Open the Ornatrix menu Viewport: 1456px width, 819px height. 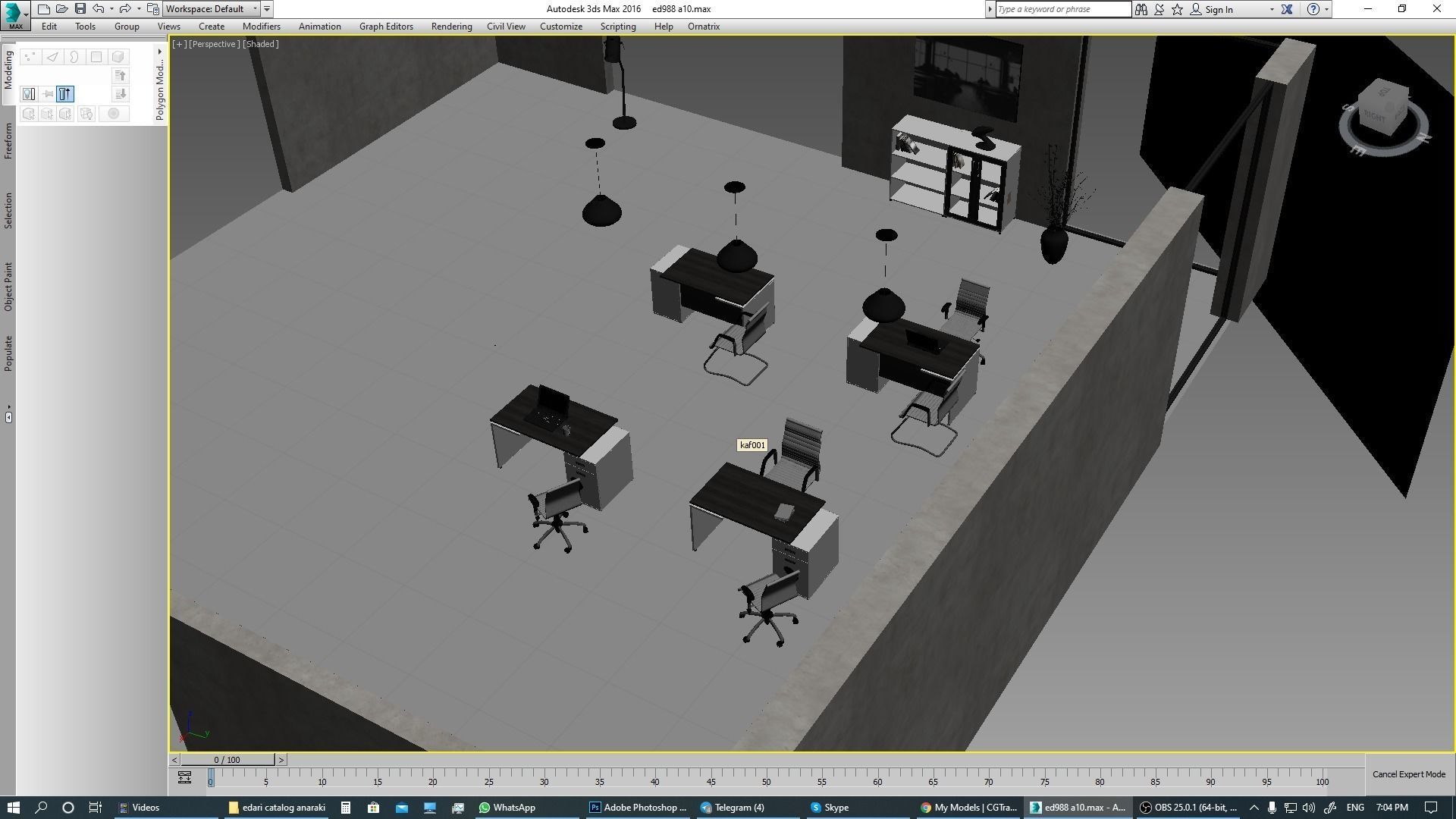[x=704, y=27]
